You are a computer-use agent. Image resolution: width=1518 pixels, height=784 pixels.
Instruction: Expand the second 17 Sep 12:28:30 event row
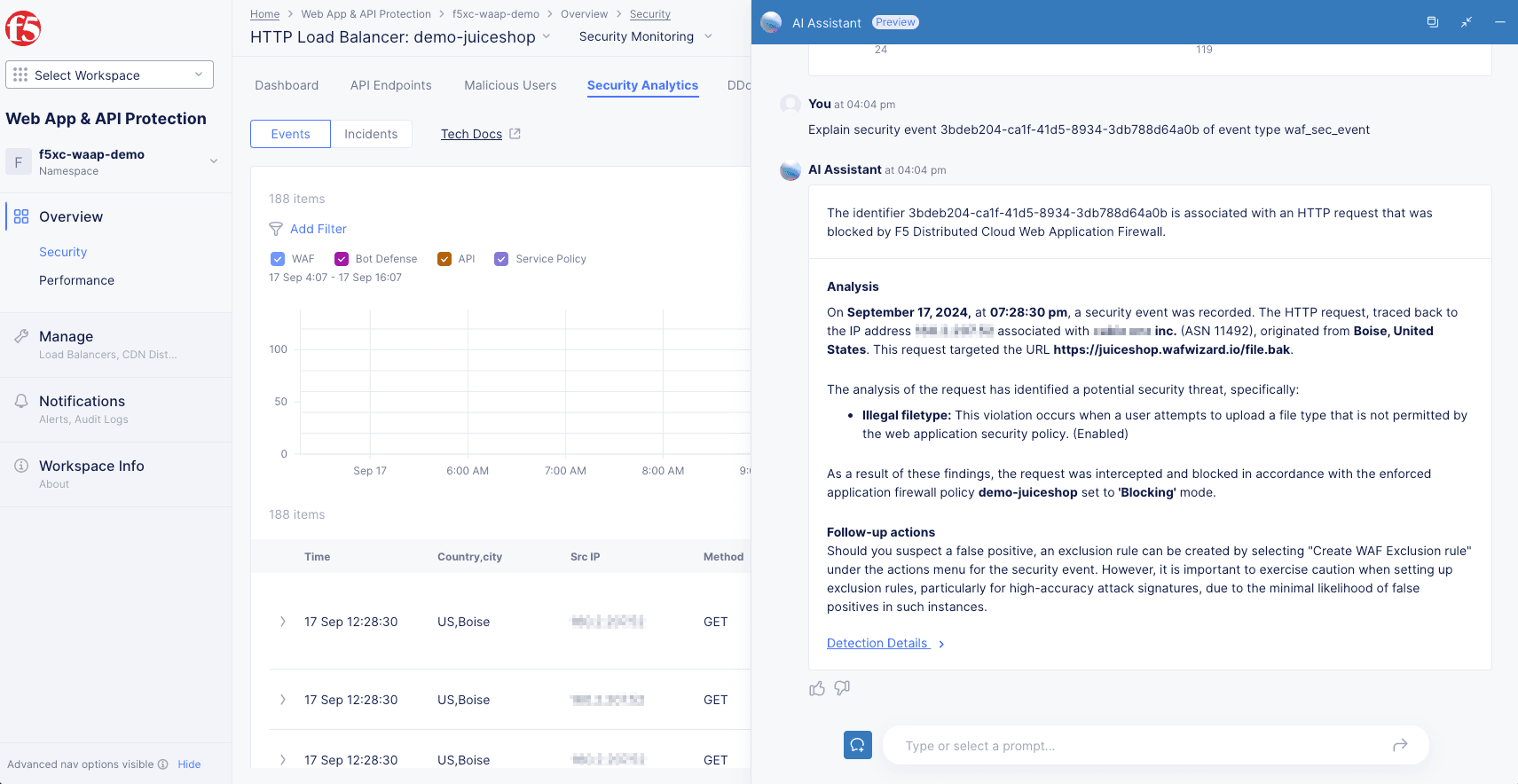click(283, 700)
